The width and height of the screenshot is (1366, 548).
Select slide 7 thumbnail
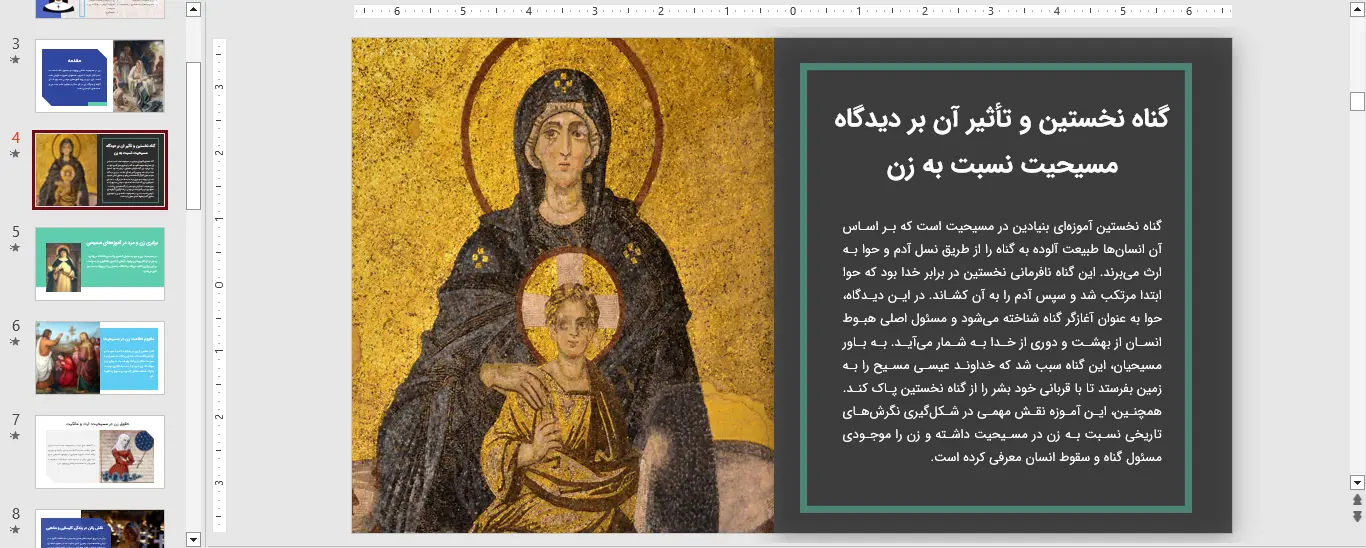tap(100, 452)
